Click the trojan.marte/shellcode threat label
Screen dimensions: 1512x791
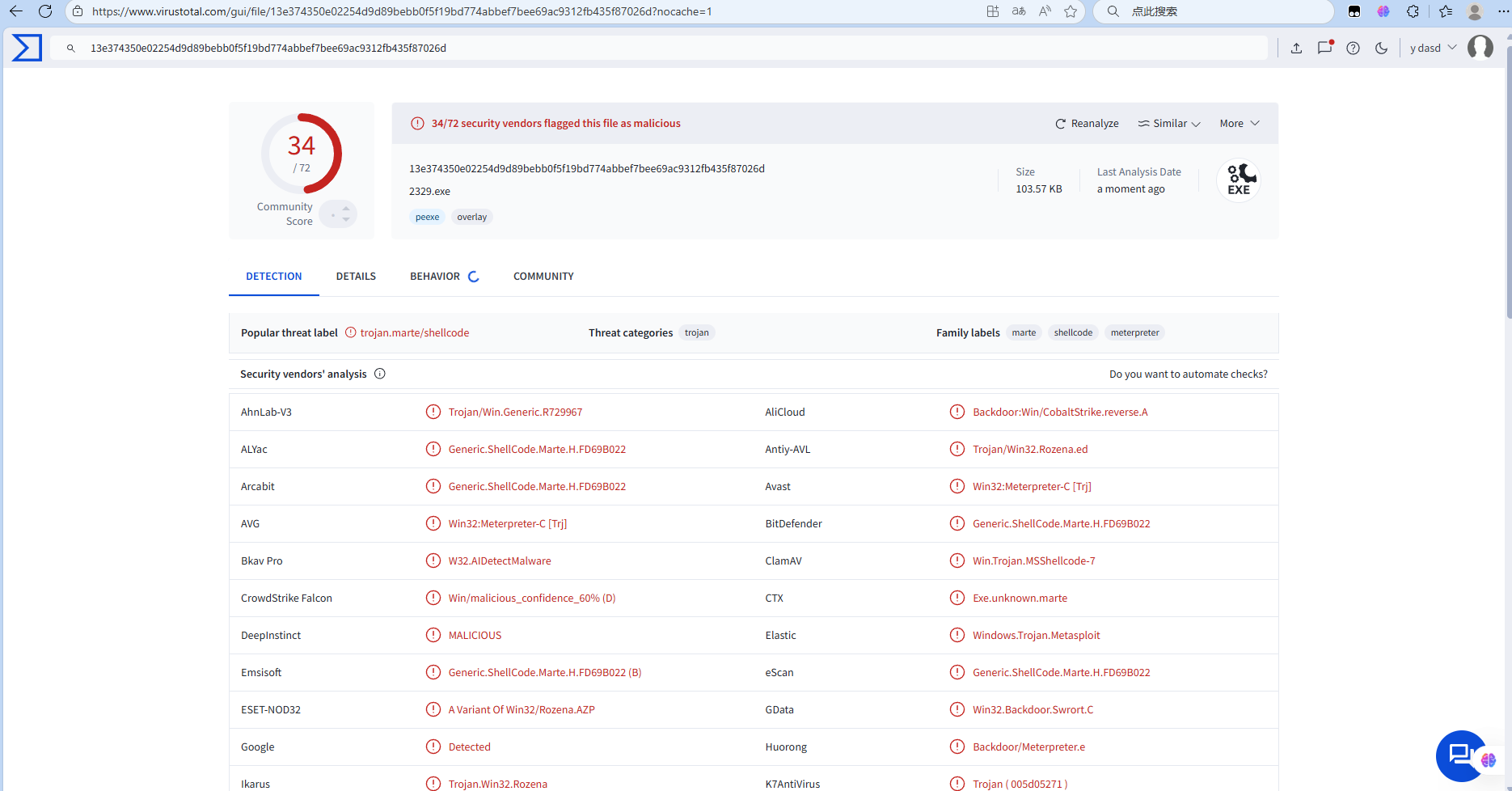(415, 333)
